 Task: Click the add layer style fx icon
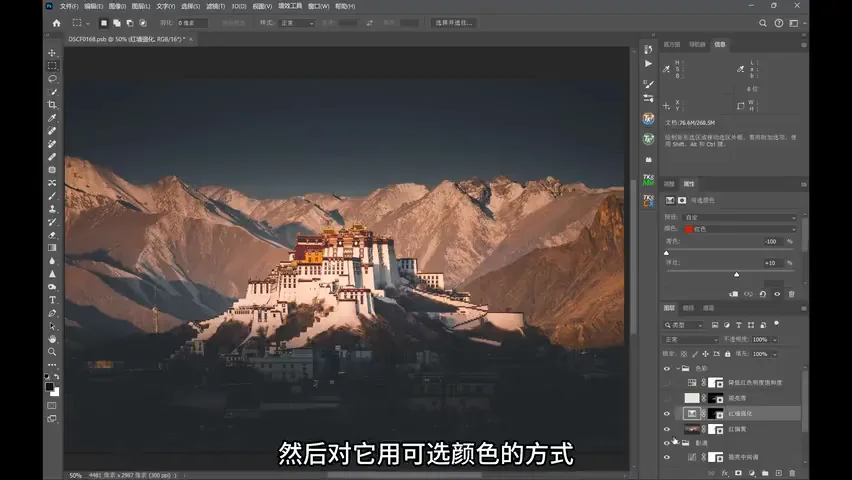pos(725,473)
